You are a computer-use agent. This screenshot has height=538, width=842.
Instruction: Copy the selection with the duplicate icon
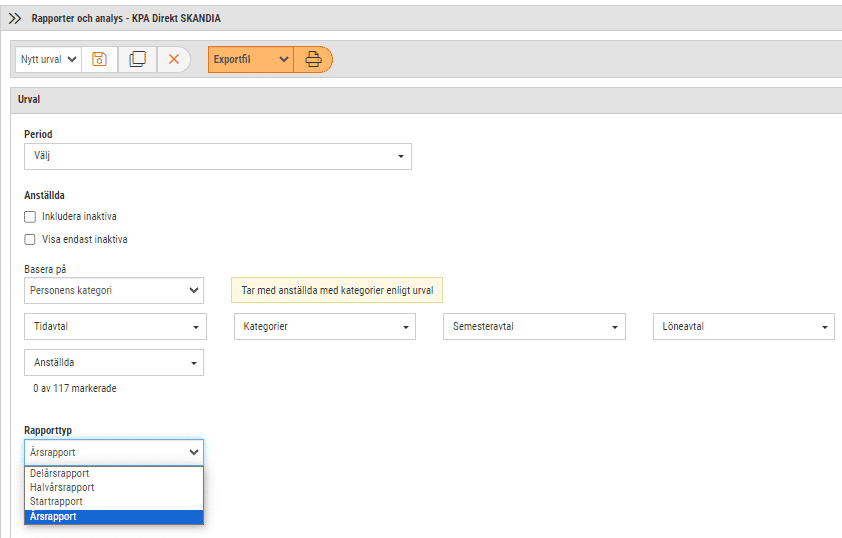[137, 59]
